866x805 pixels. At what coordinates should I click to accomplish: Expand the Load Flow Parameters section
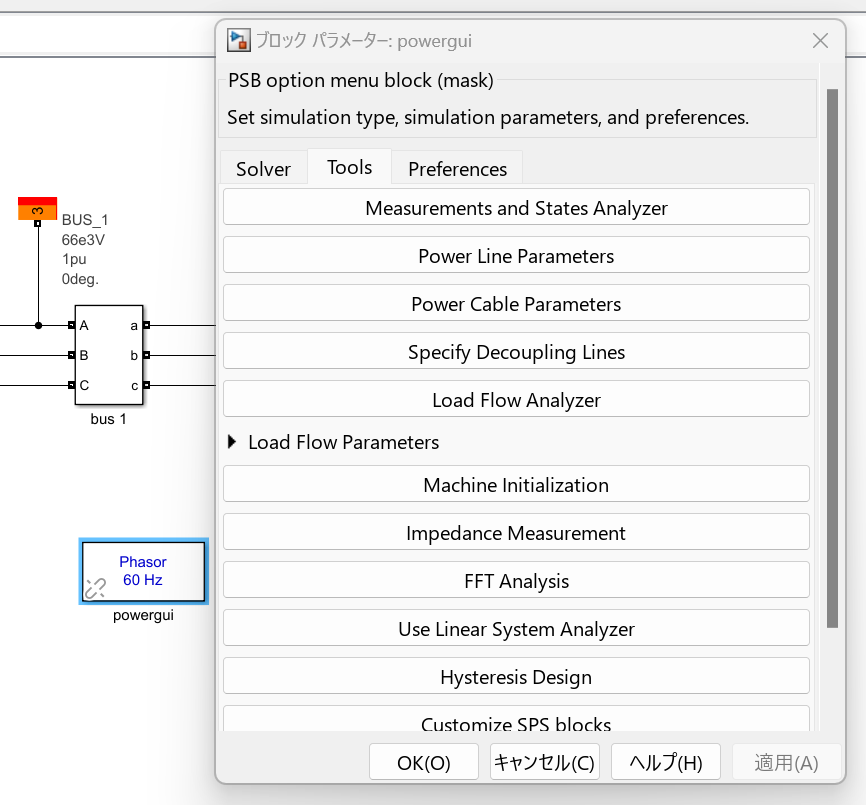pyautogui.click(x=231, y=442)
